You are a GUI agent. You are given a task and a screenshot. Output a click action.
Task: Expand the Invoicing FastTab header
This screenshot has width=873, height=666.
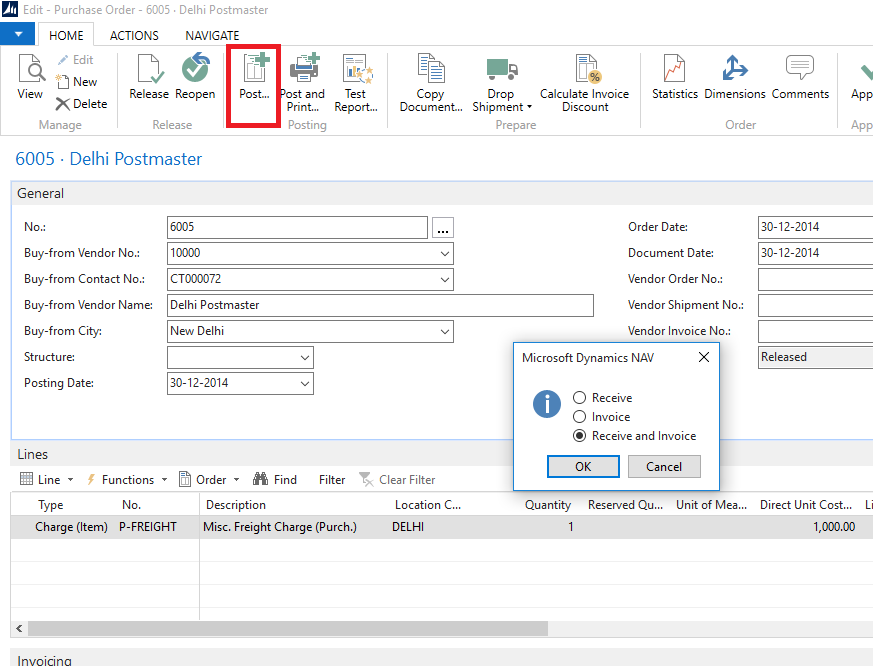tap(442, 658)
